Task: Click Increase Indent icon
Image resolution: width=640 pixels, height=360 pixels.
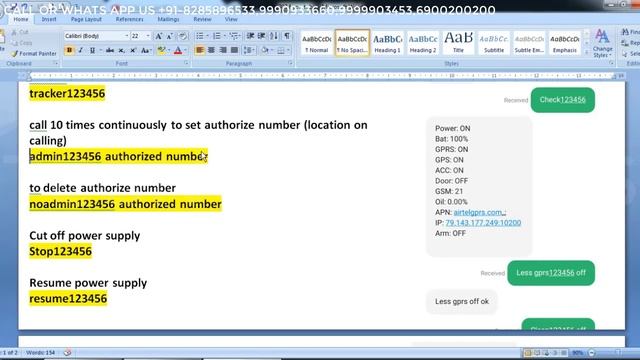Action: coord(262,36)
